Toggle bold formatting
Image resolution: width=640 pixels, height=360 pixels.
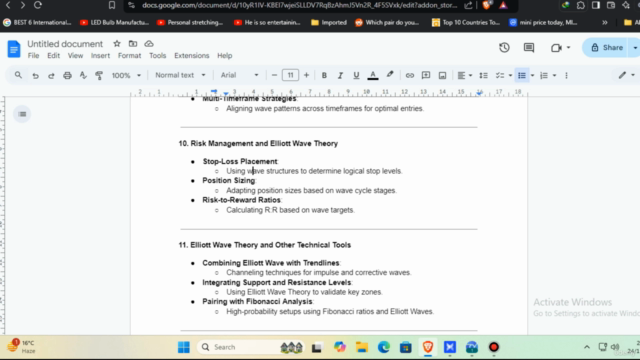pyautogui.click(x=324, y=76)
